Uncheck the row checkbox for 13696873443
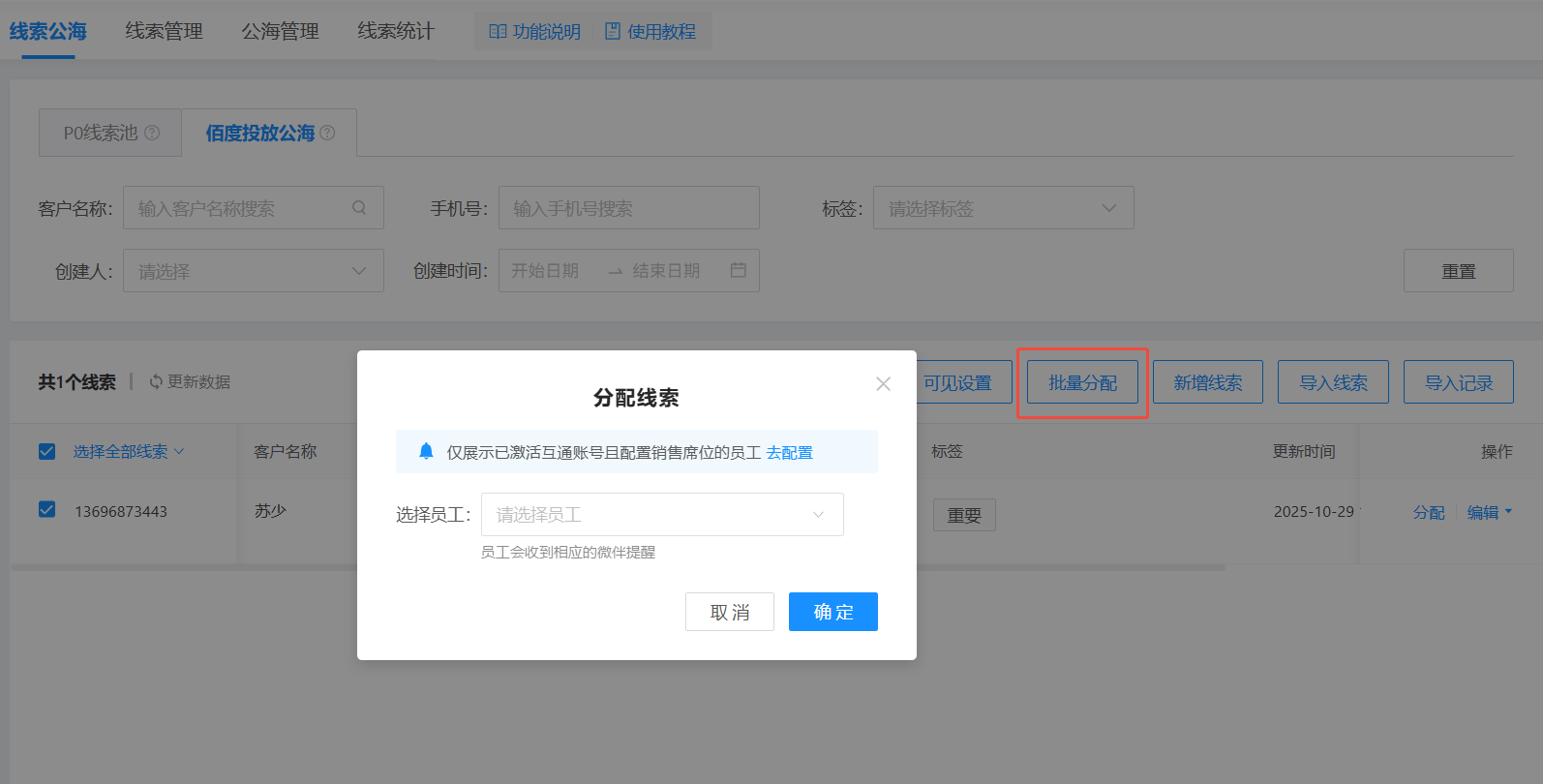The image size is (1543, 784). click(x=46, y=510)
